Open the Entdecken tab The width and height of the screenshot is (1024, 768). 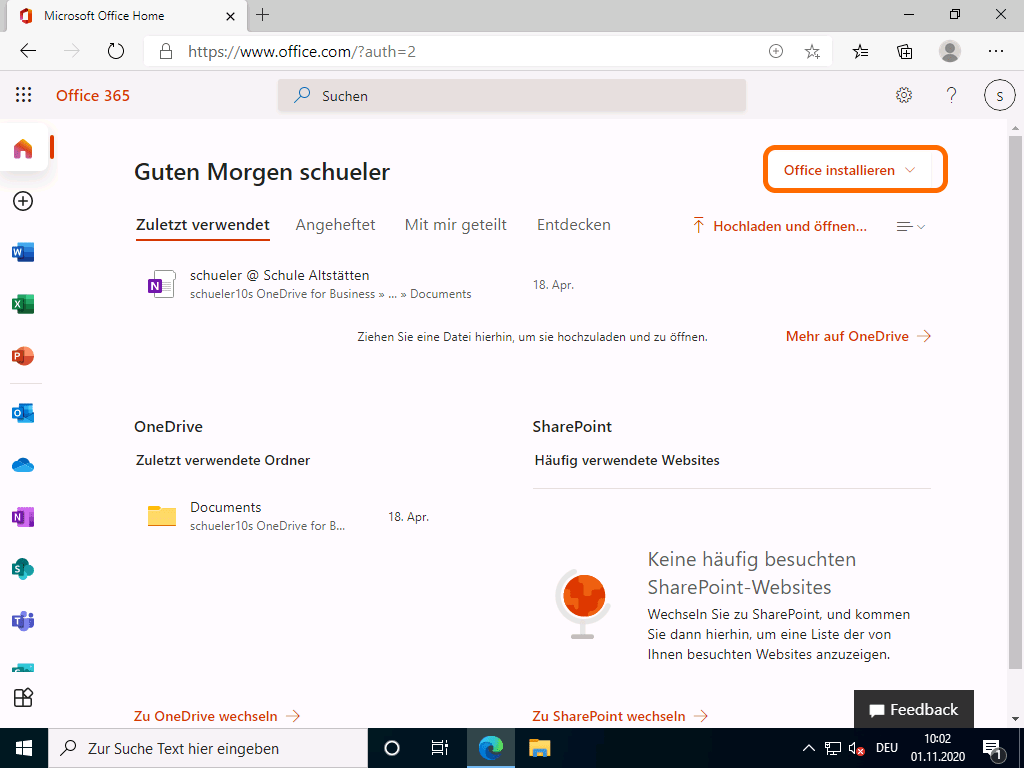(573, 225)
